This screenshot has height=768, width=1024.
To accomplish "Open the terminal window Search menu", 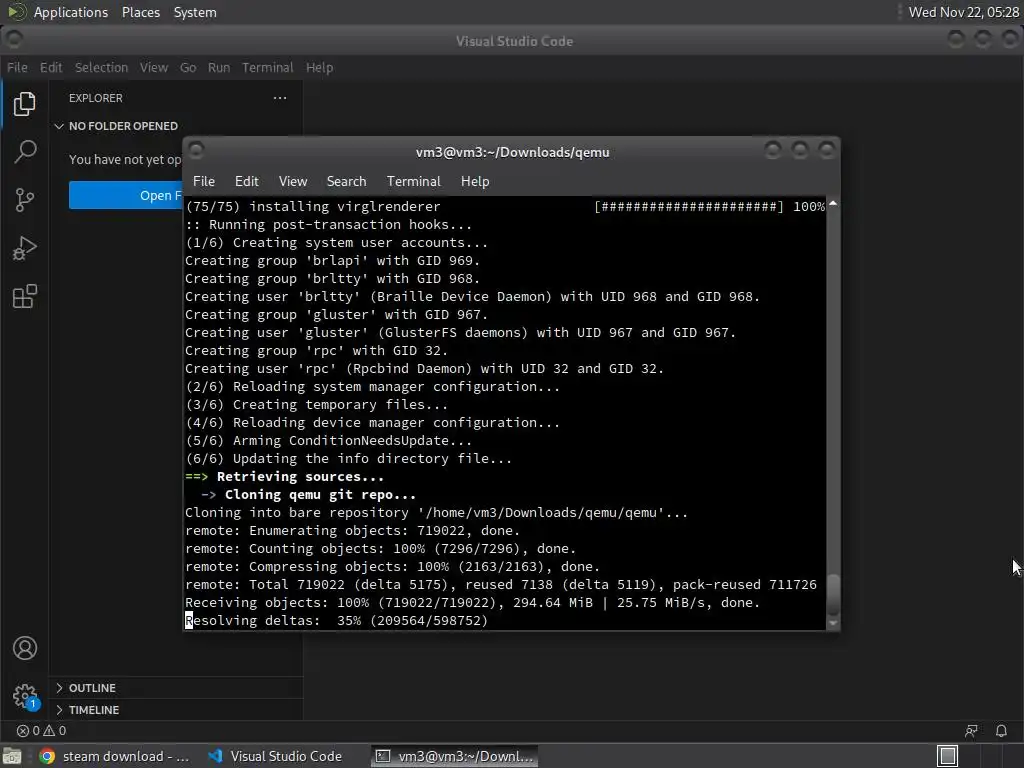I will (346, 182).
